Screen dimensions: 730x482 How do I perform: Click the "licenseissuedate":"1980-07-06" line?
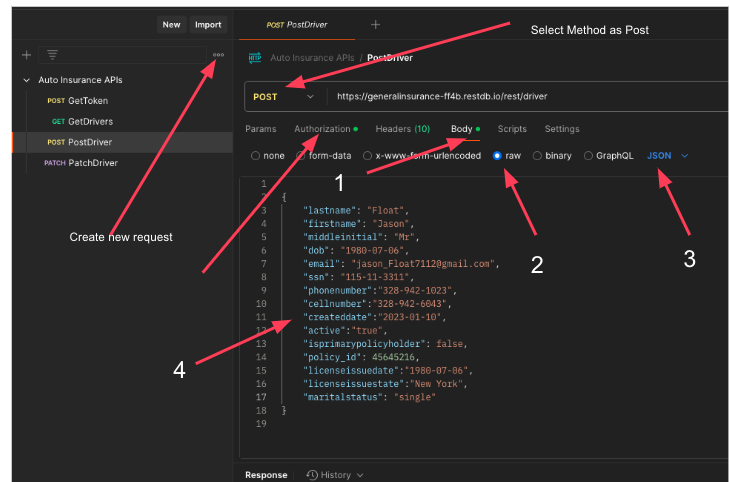click(388, 371)
